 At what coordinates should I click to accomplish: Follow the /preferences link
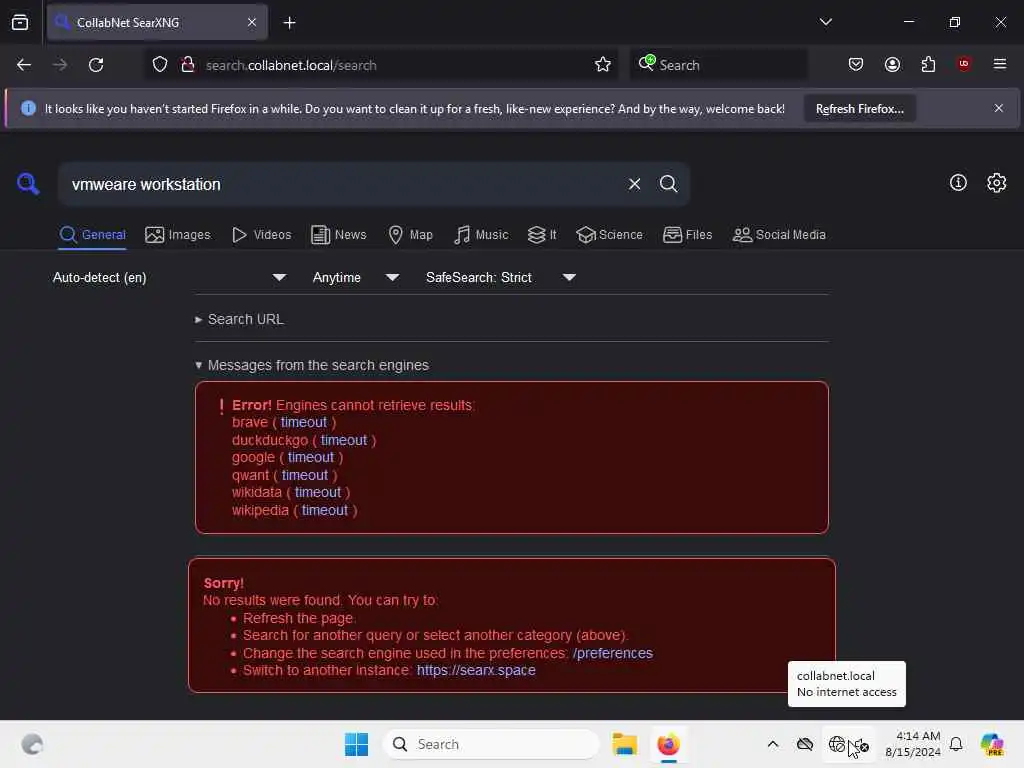tap(613, 653)
